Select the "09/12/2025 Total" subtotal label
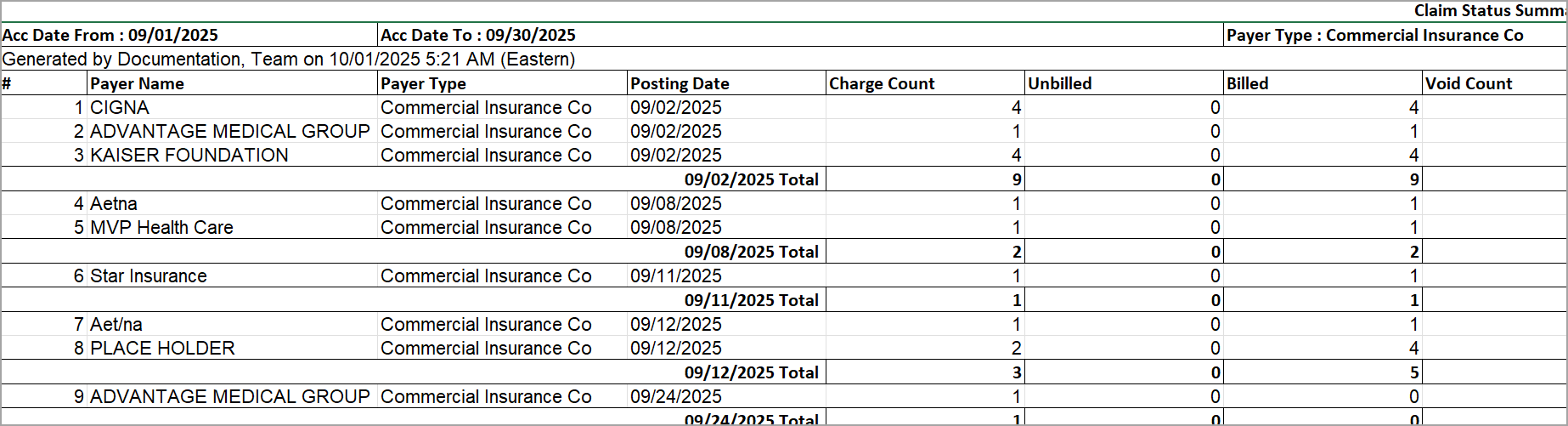Image resolution: width=1568 pixels, height=426 pixels. click(x=751, y=372)
